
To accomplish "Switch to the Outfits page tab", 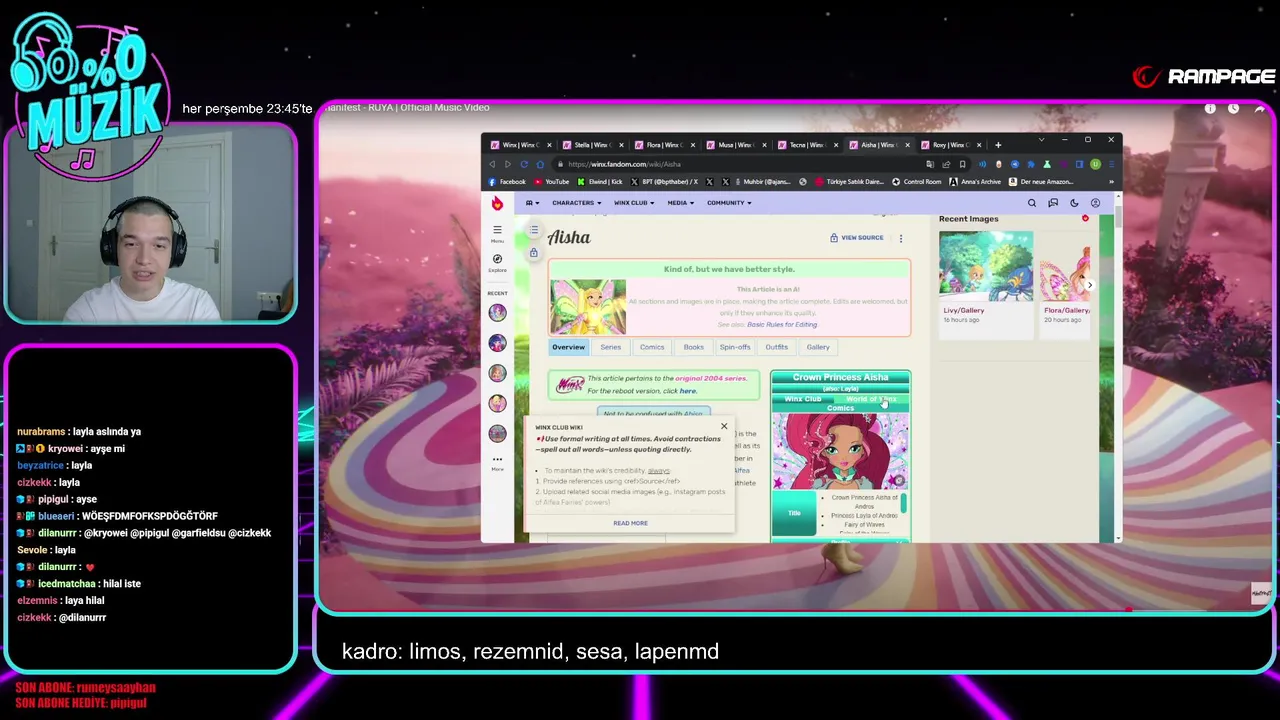I will 776,347.
